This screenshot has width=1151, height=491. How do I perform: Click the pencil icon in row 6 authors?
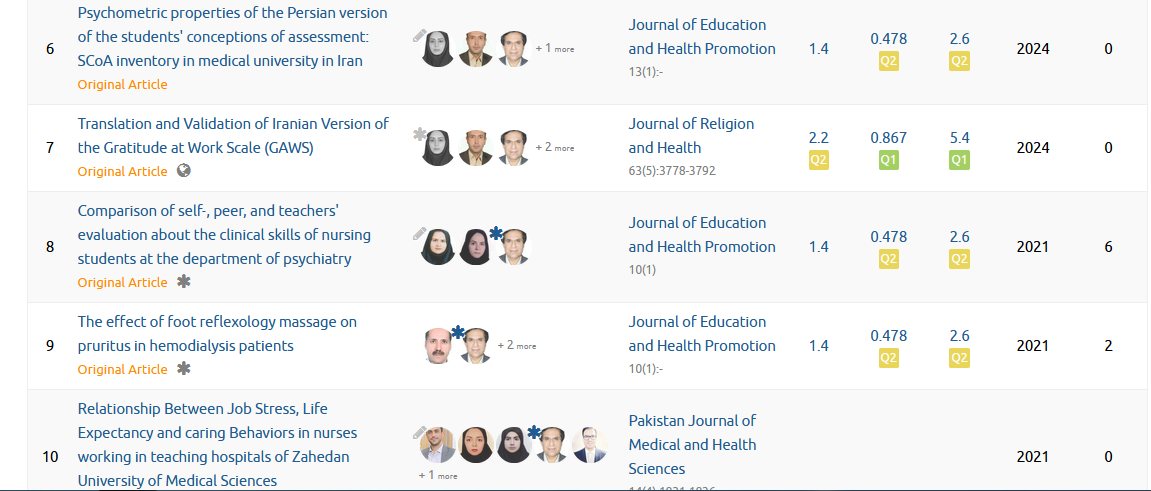pos(419,35)
